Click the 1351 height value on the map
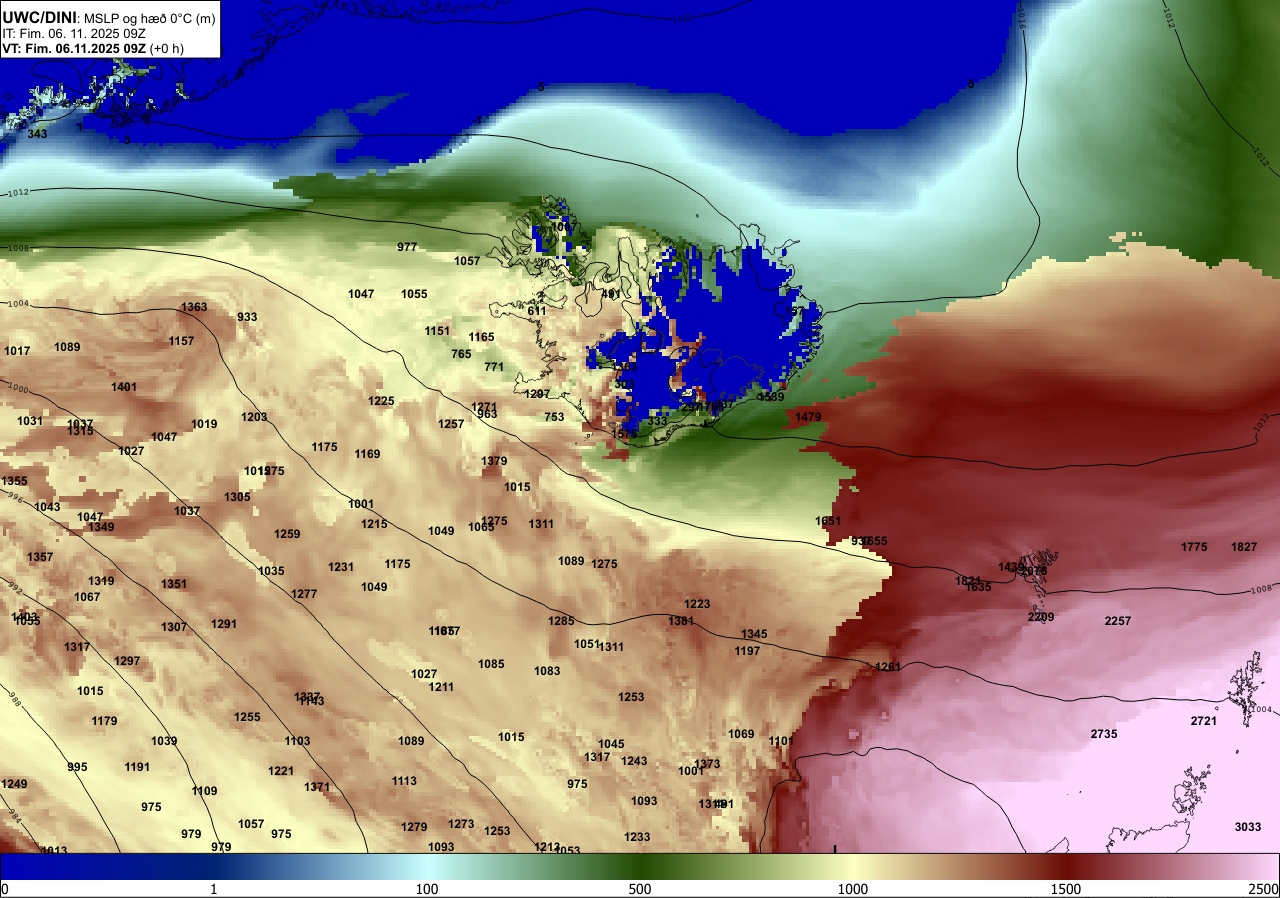Viewport: 1280px width, 898px height. point(174,584)
